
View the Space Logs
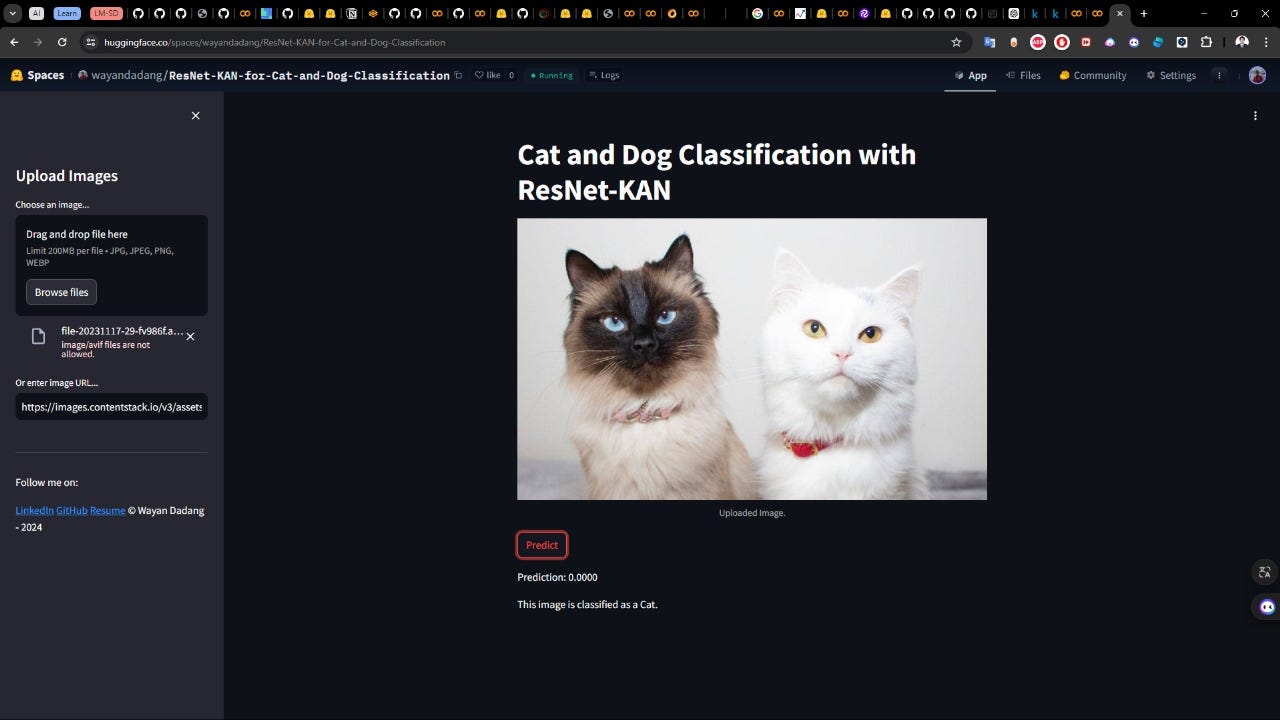604,75
